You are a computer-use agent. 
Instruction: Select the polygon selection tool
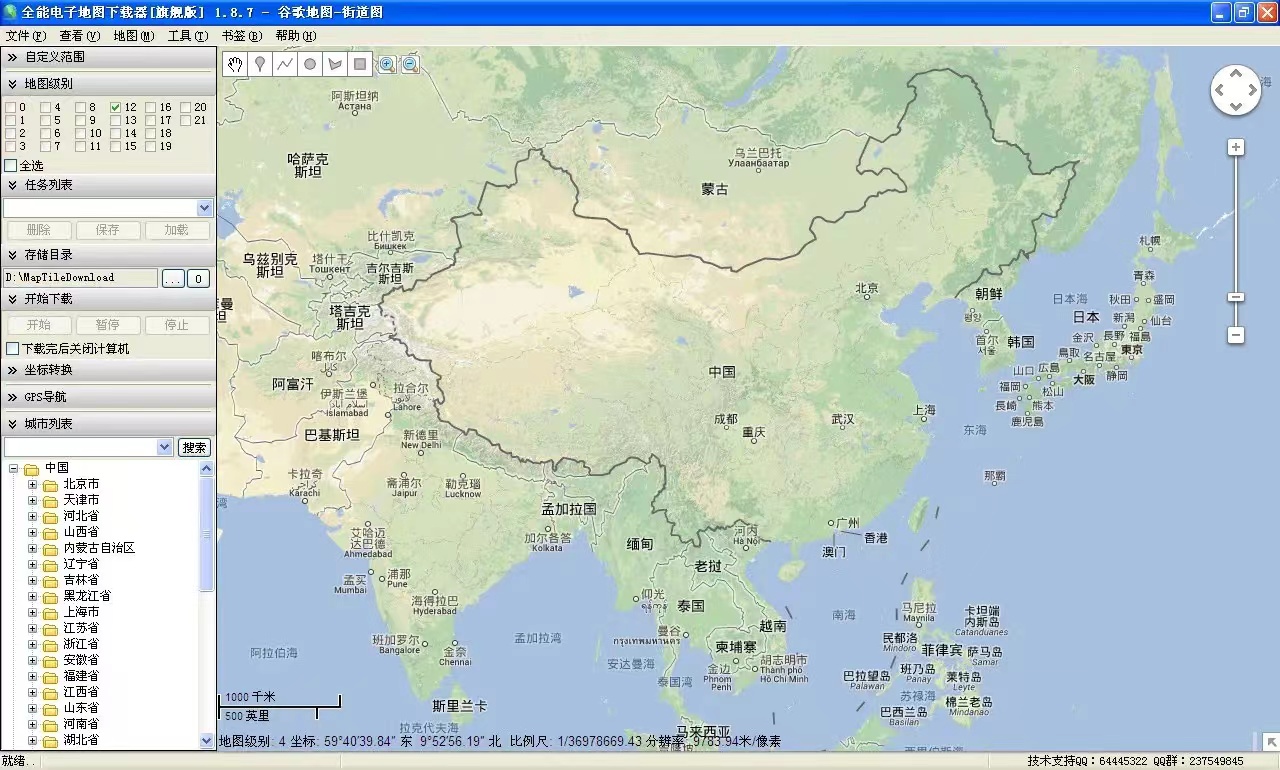pyautogui.click(x=334, y=63)
